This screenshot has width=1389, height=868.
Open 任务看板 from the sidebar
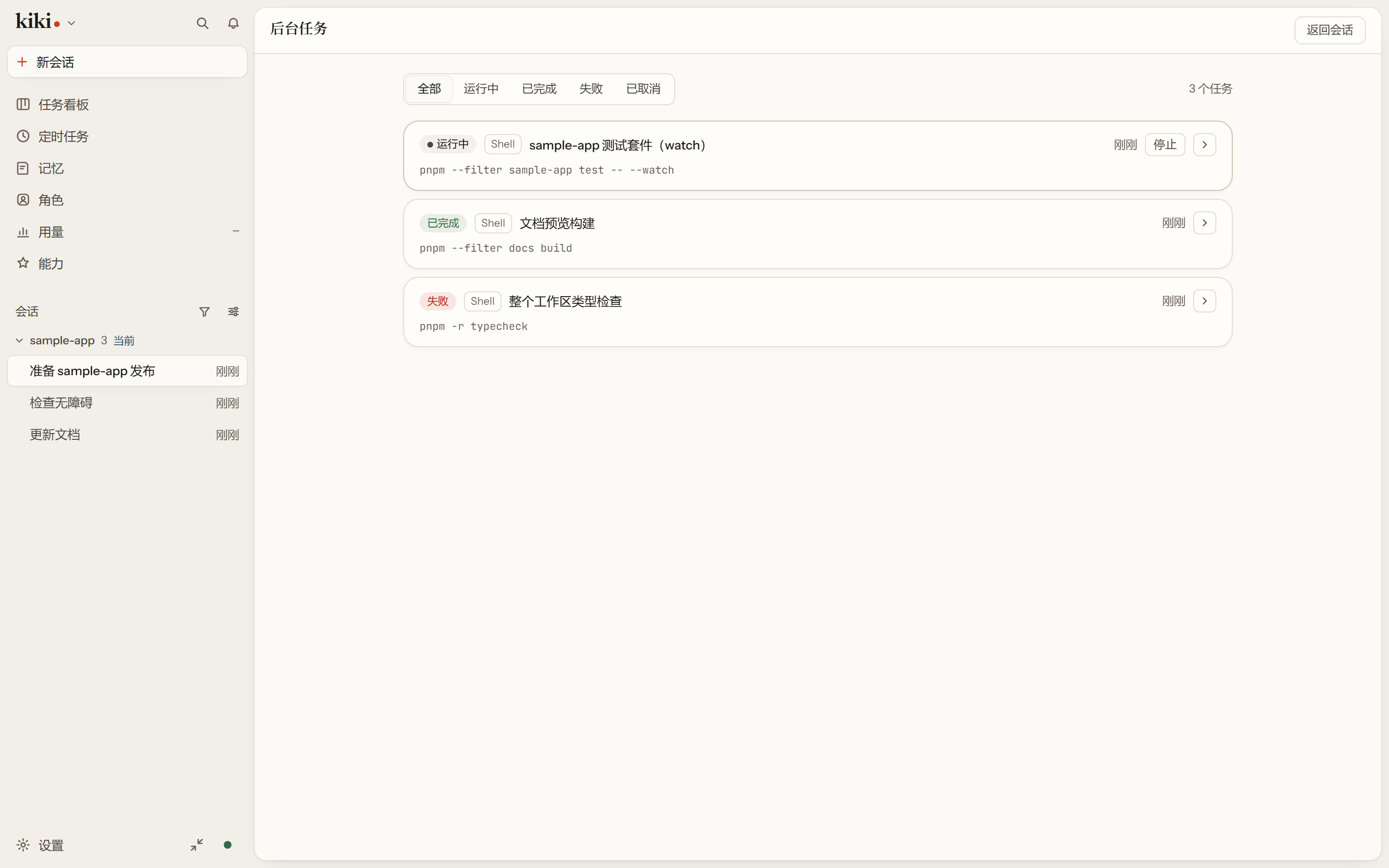click(127, 105)
